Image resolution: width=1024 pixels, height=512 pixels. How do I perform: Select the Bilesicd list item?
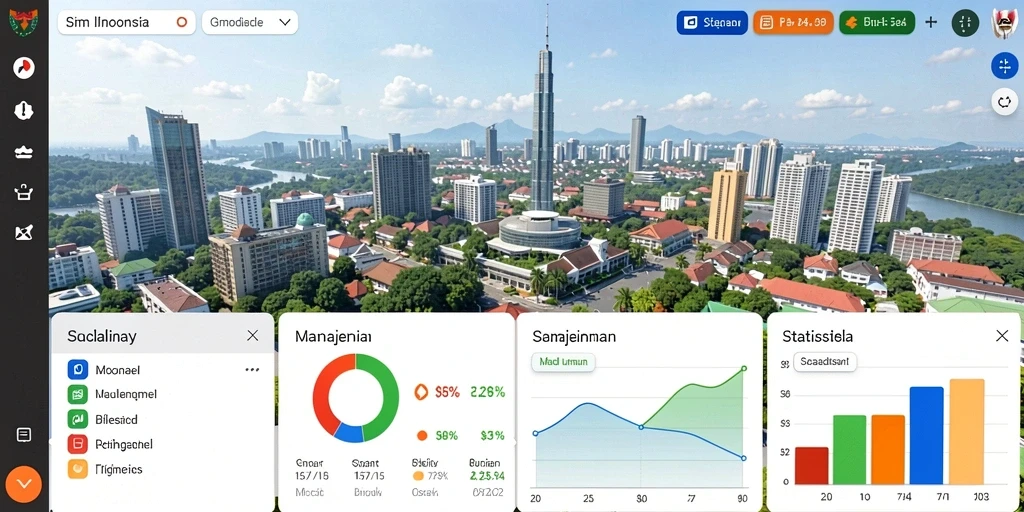point(163,419)
